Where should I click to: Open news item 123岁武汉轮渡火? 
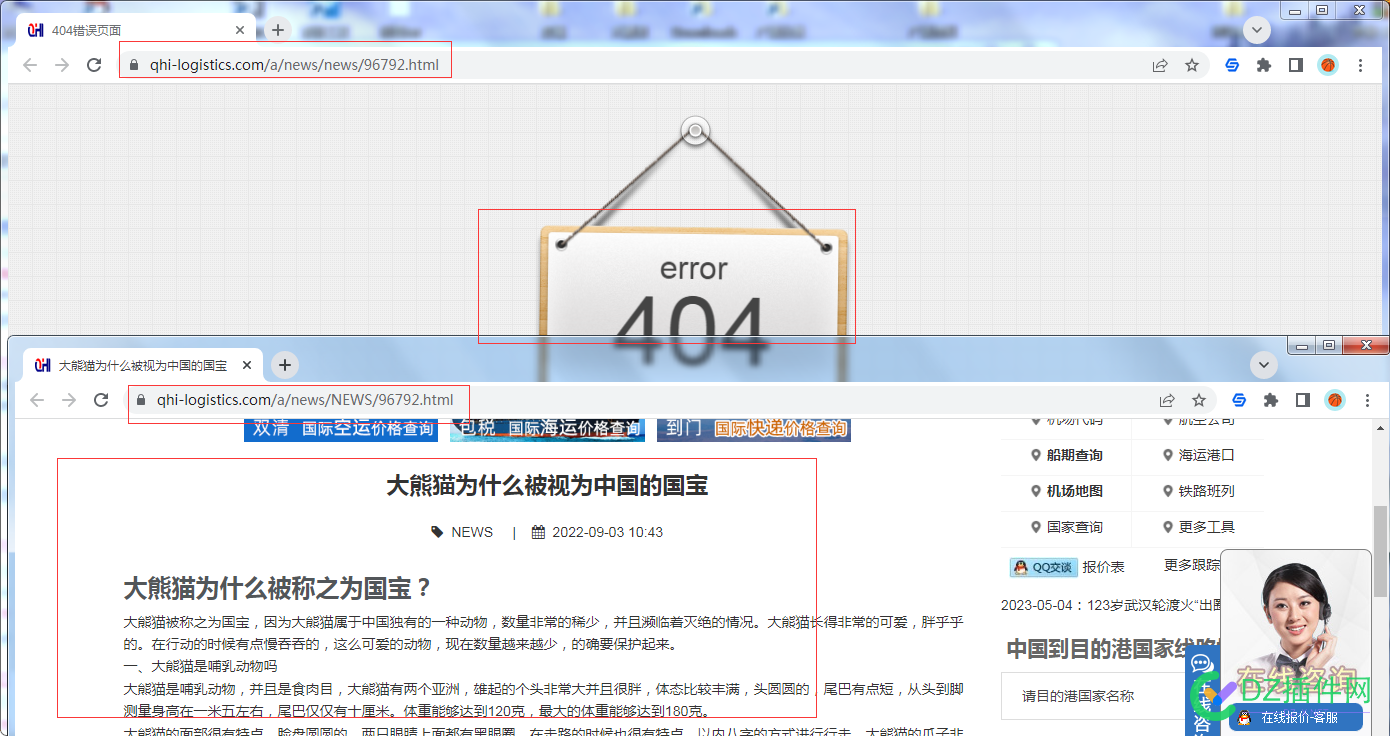click(1112, 605)
